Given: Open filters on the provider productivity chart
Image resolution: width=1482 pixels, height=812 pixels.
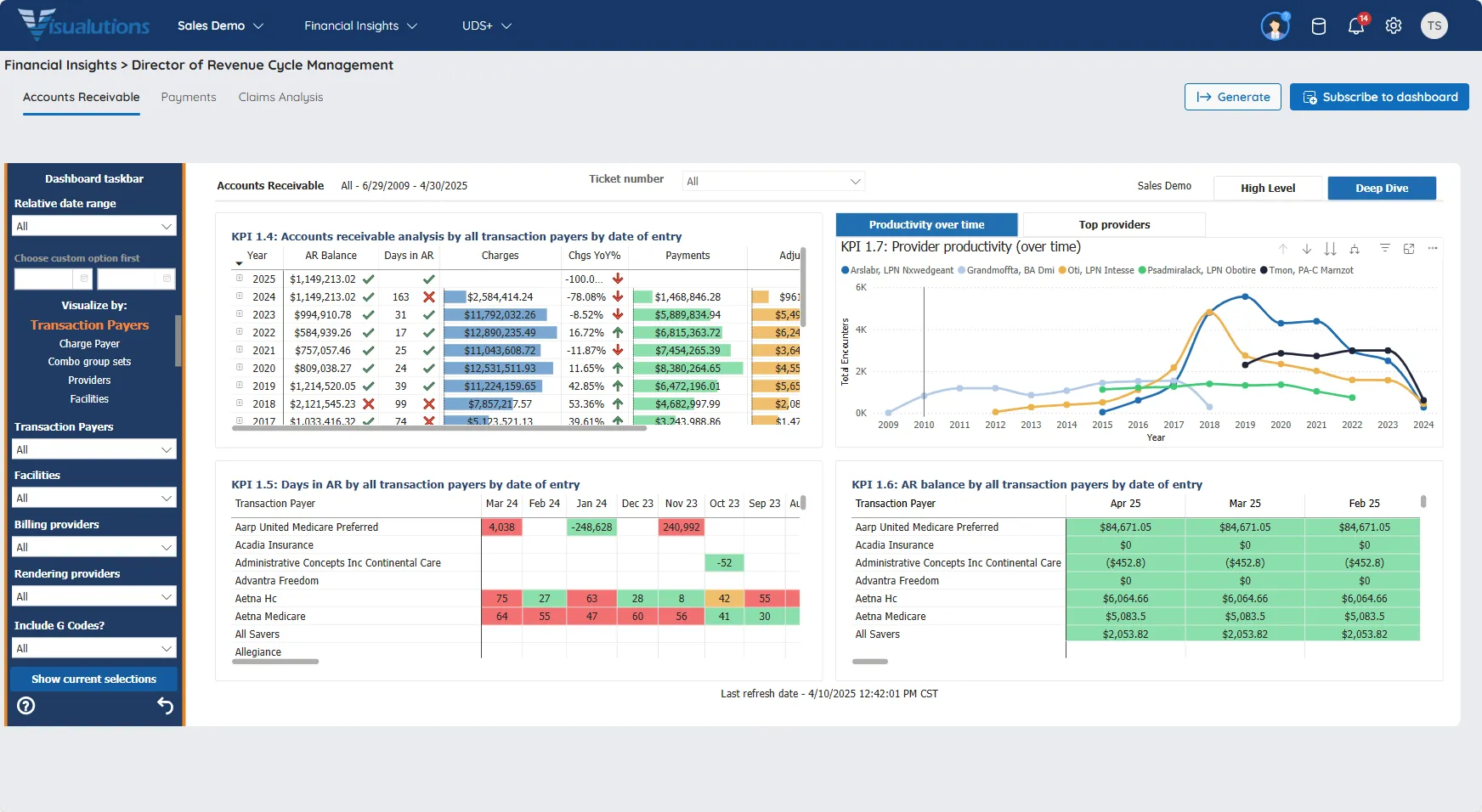Looking at the screenshot, I should 1387,249.
